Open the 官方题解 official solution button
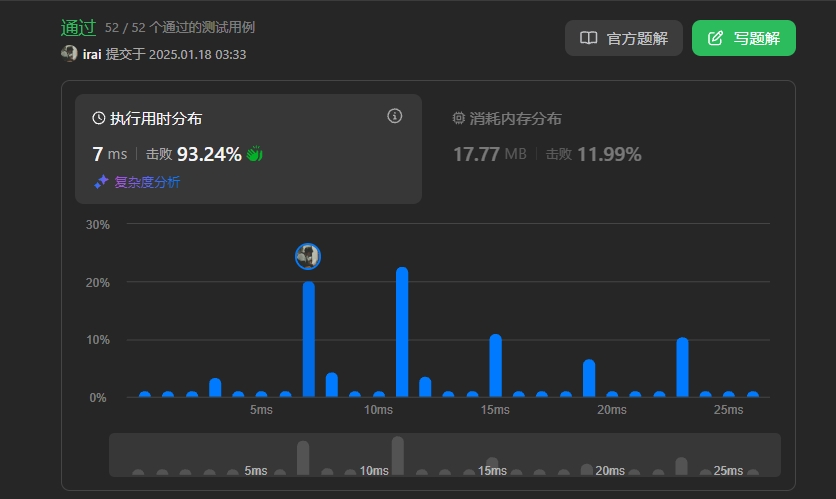Screen dimensions: 836x499 click(x=623, y=38)
